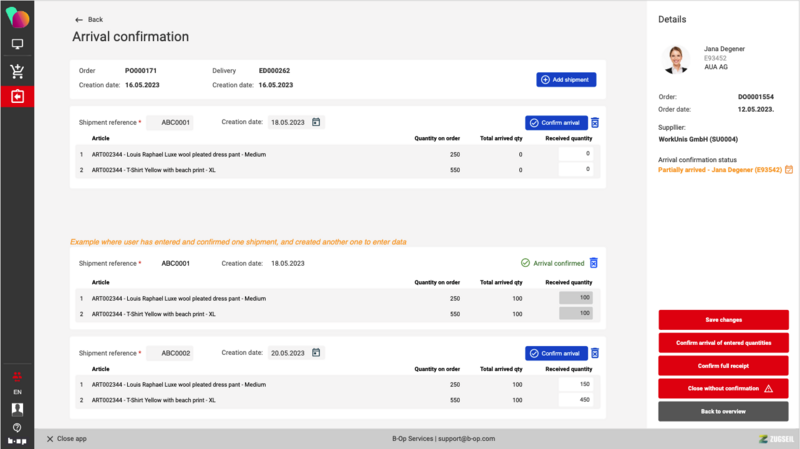Open the help question mark icon
This screenshot has height=449, width=800.
click(17, 428)
